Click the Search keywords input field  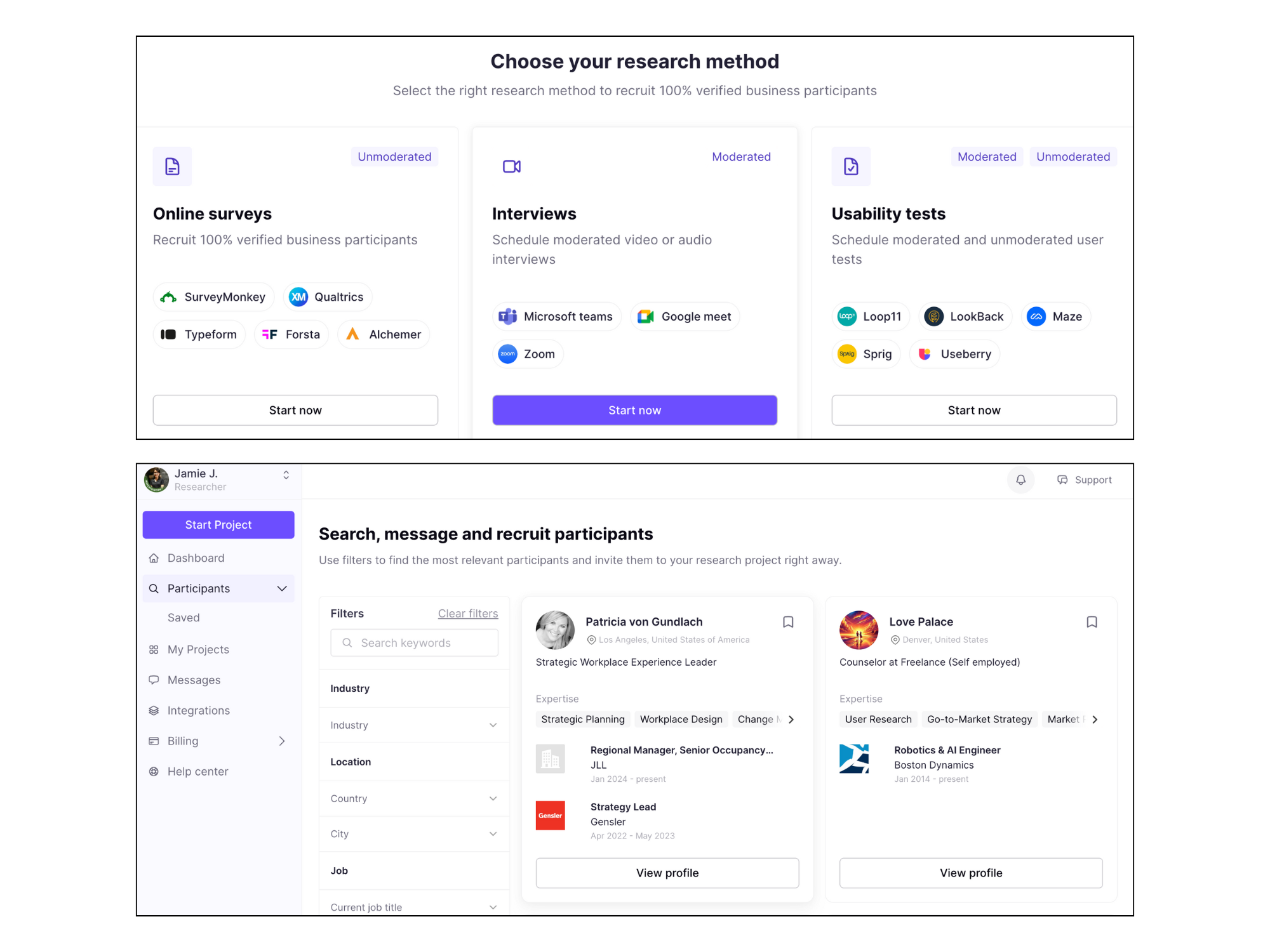tap(414, 643)
